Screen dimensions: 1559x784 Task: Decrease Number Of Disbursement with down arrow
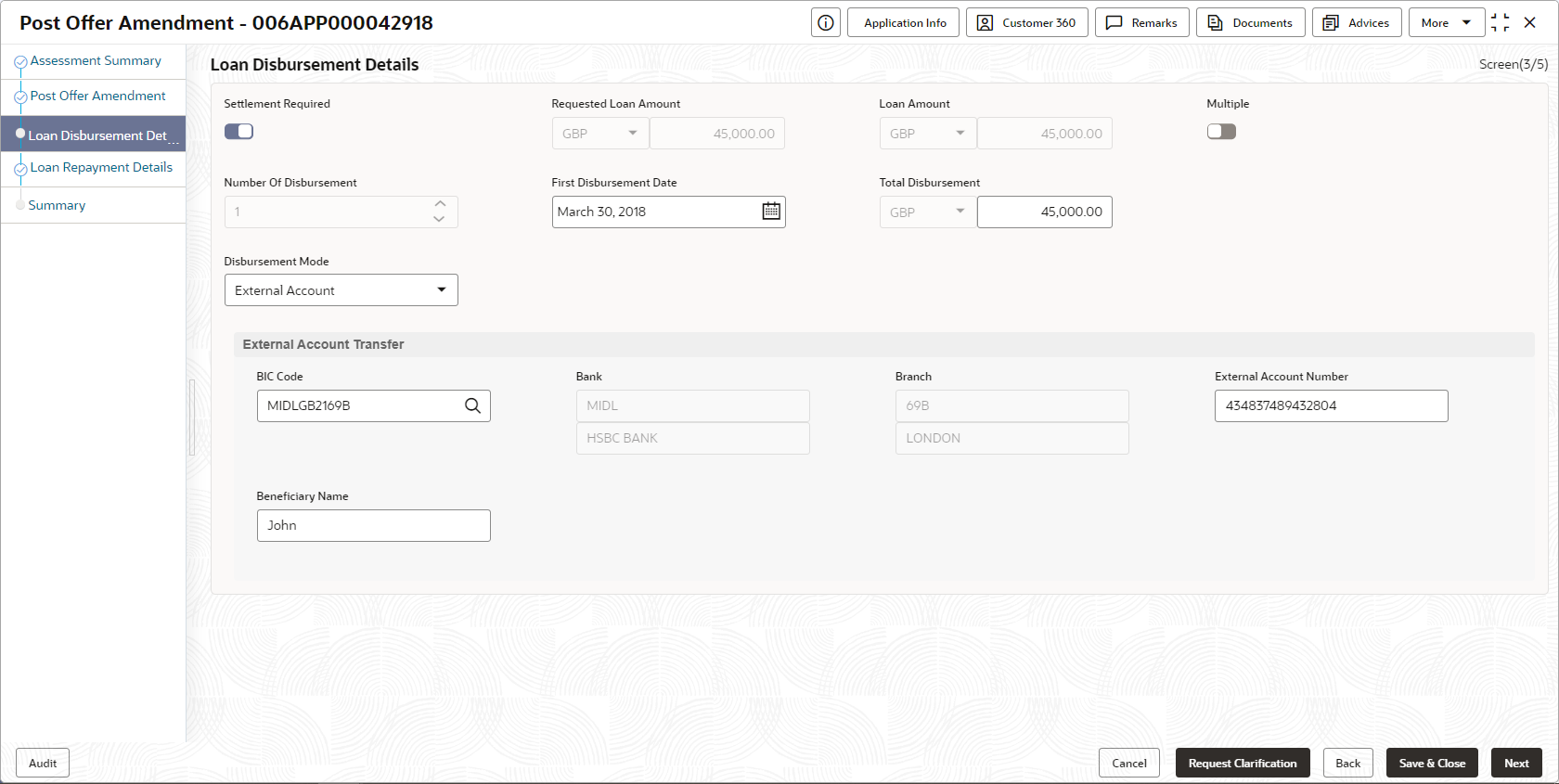click(x=440, y=219)
